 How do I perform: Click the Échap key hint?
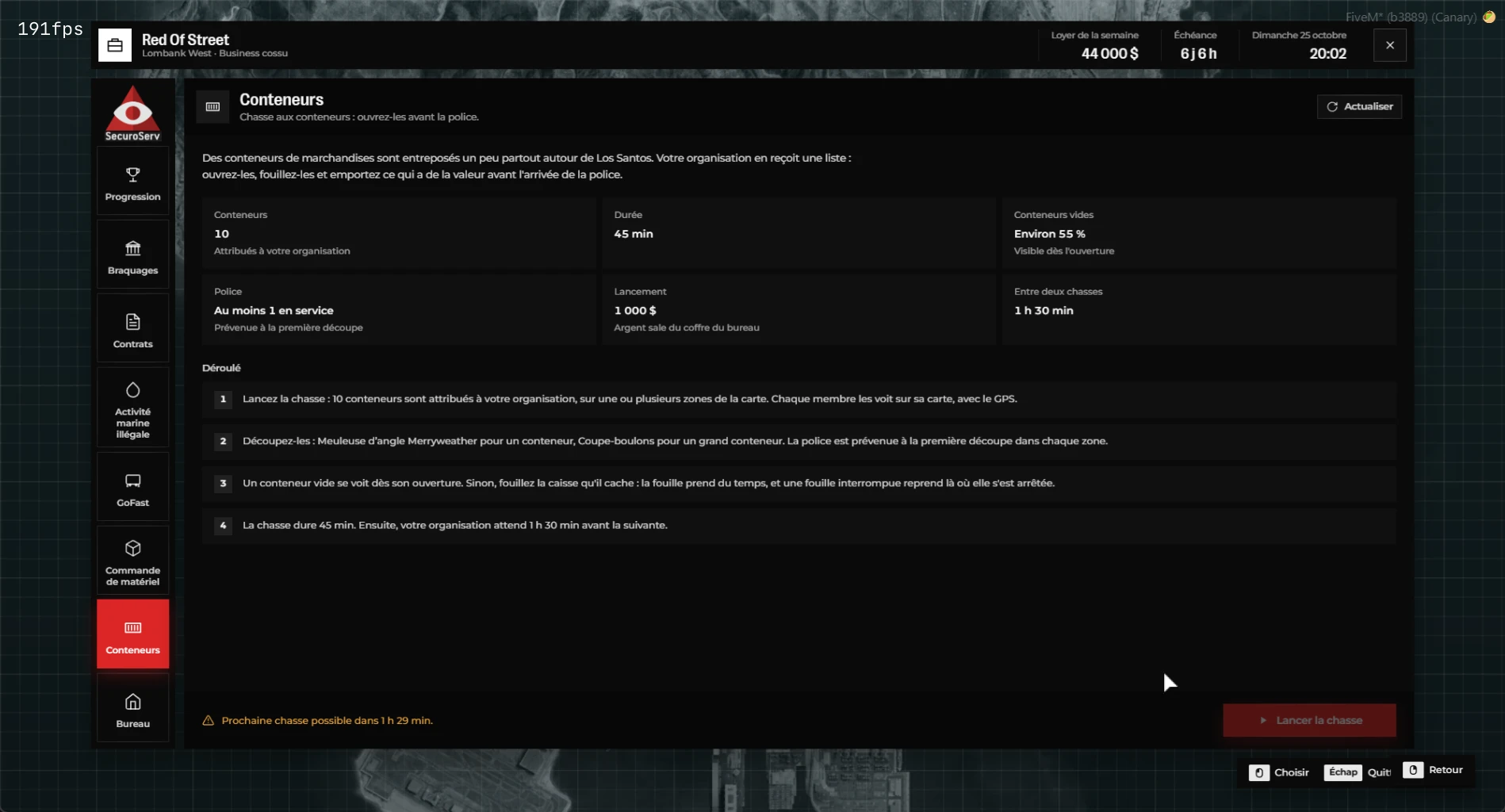[x=1343, y=772]
